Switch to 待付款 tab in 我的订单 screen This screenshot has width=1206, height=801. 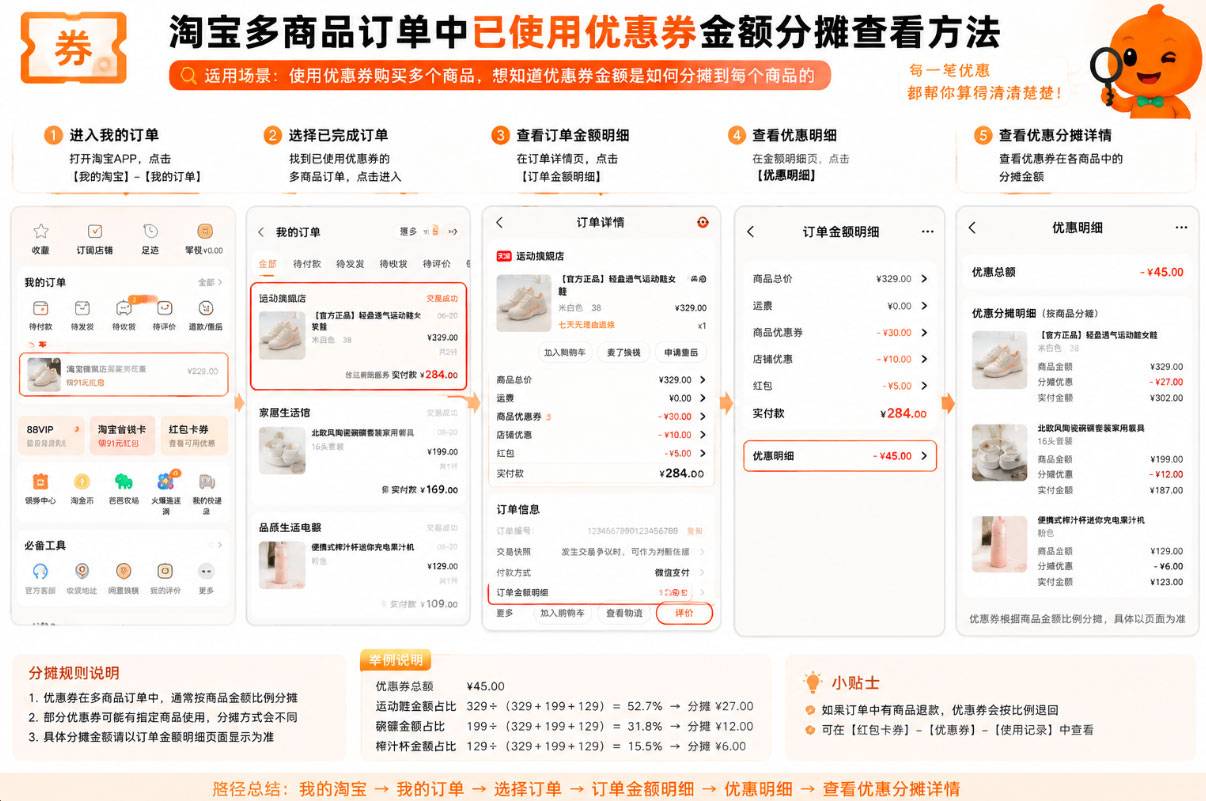click(306, 264)
